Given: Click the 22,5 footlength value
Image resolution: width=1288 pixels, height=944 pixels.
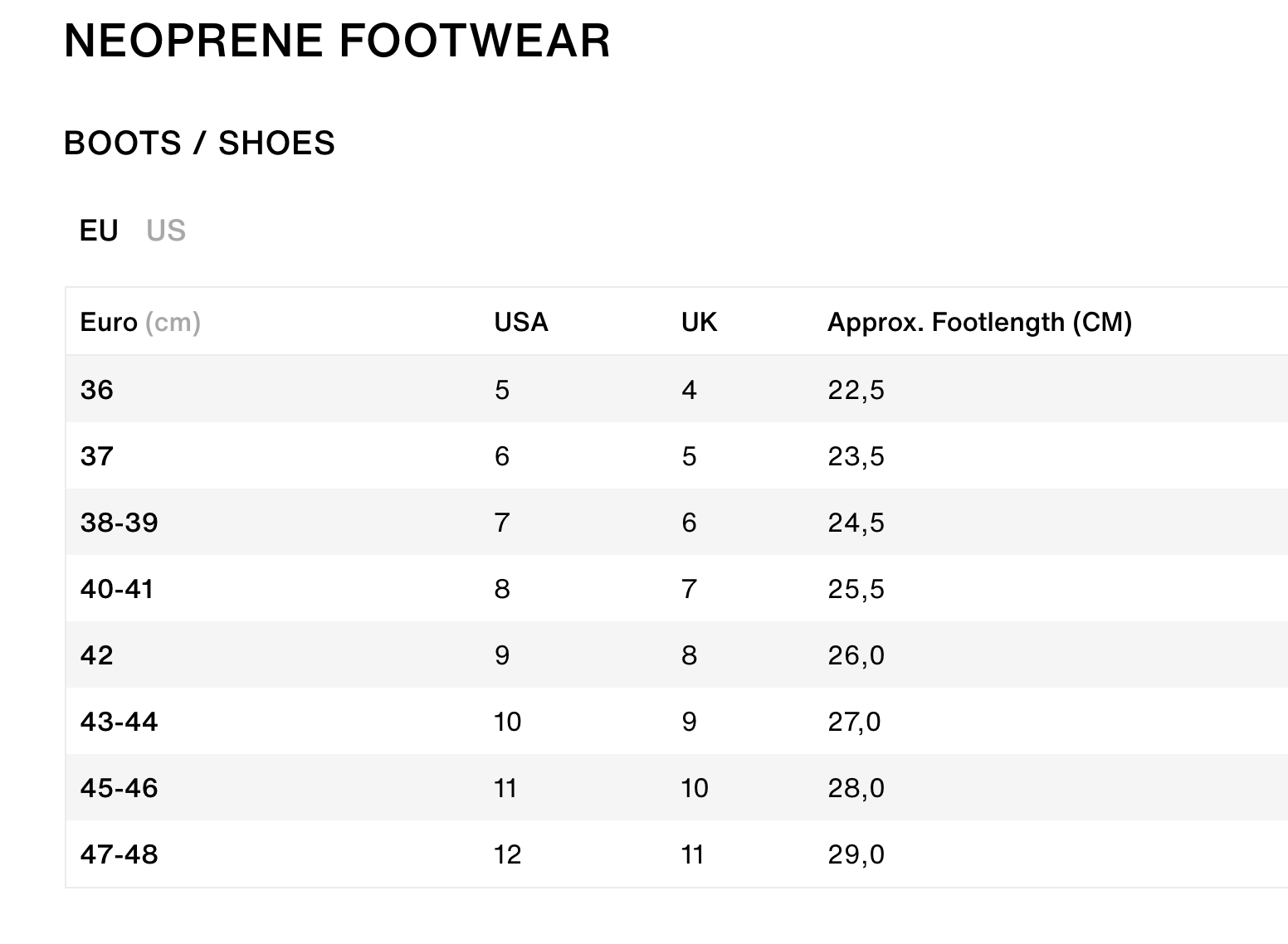Looking at the screenshot, I should pyautogui.click(x=856, y=390).
